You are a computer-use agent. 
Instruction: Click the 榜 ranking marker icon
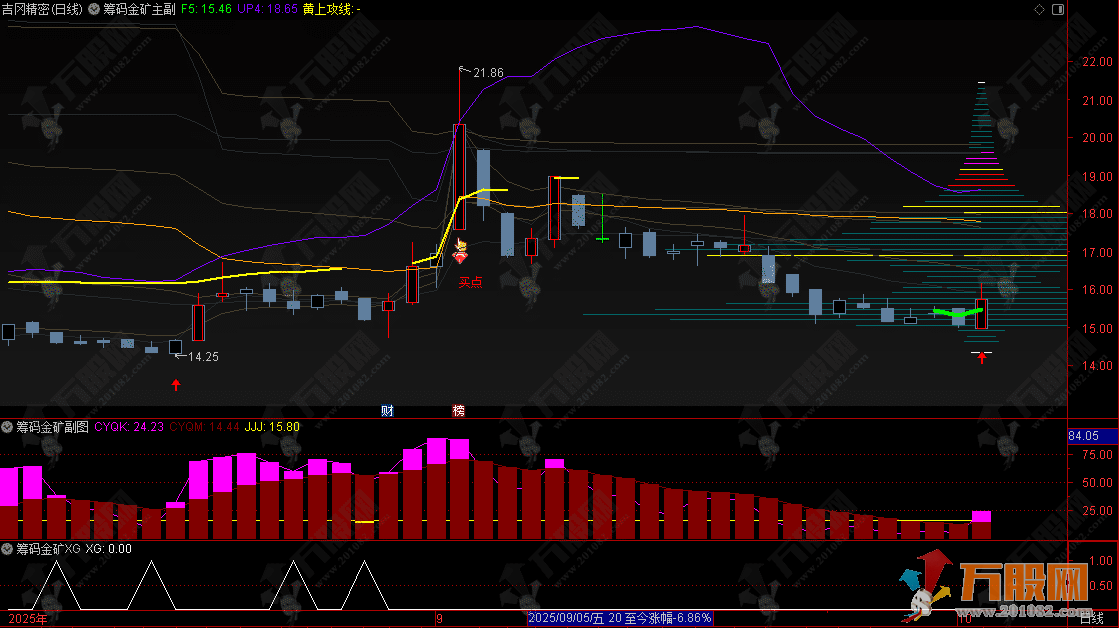[459, 410]
